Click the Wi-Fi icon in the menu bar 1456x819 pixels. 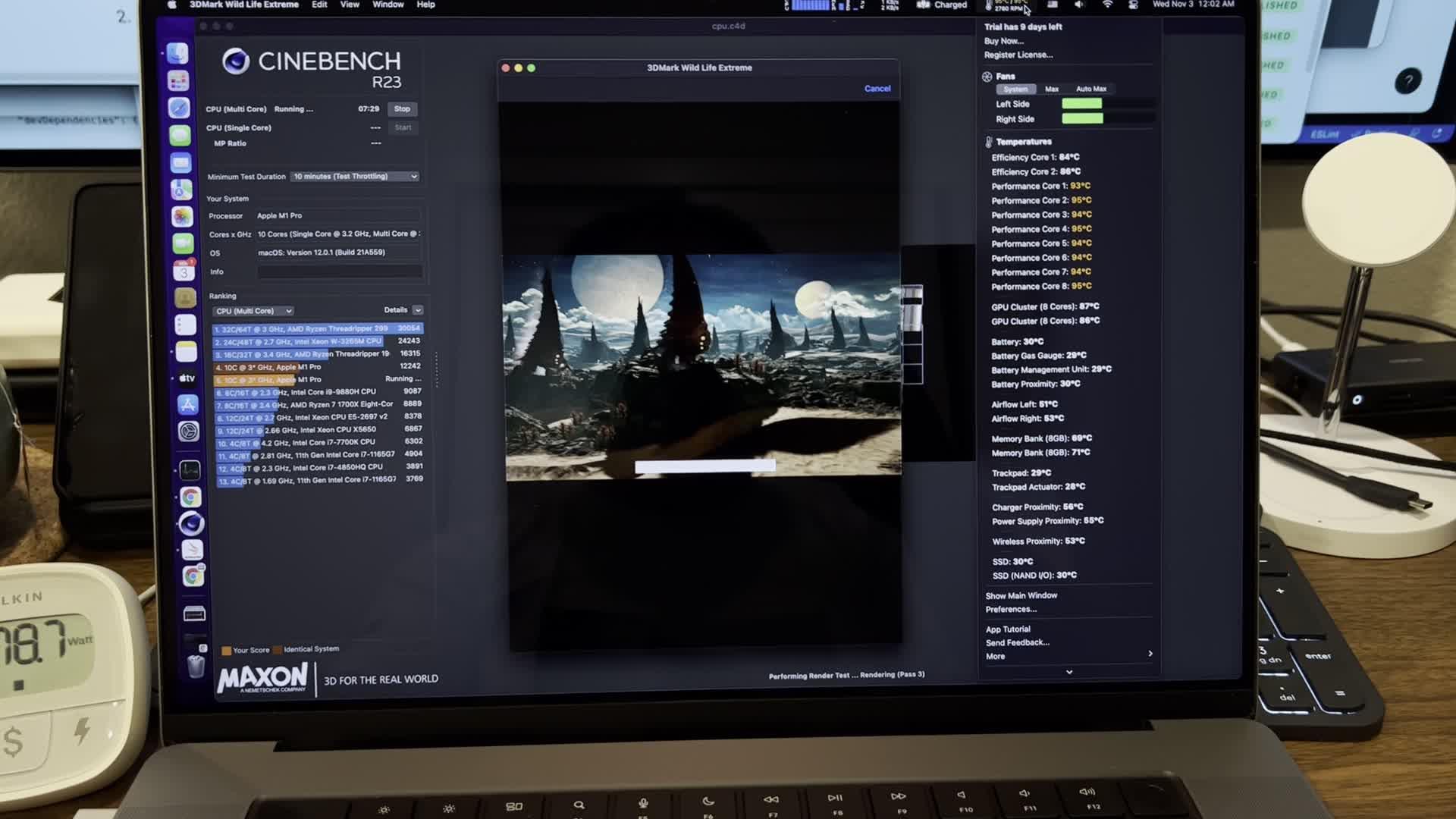[x=1107, y=5]
